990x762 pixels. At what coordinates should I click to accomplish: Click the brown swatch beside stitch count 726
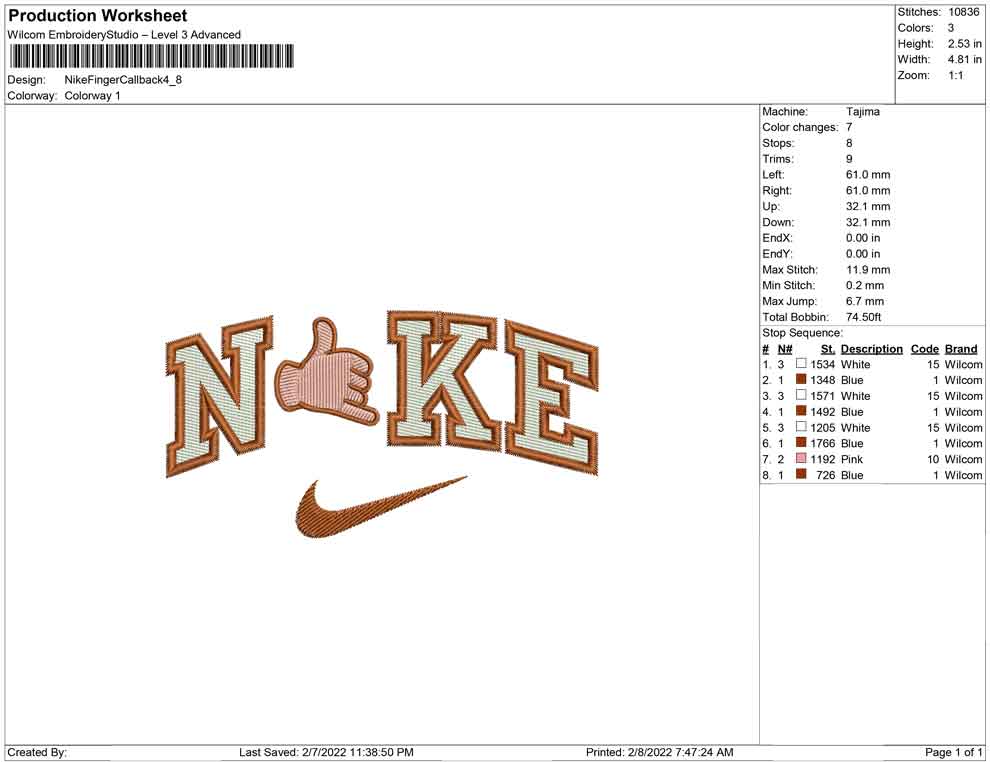[801, 474]
